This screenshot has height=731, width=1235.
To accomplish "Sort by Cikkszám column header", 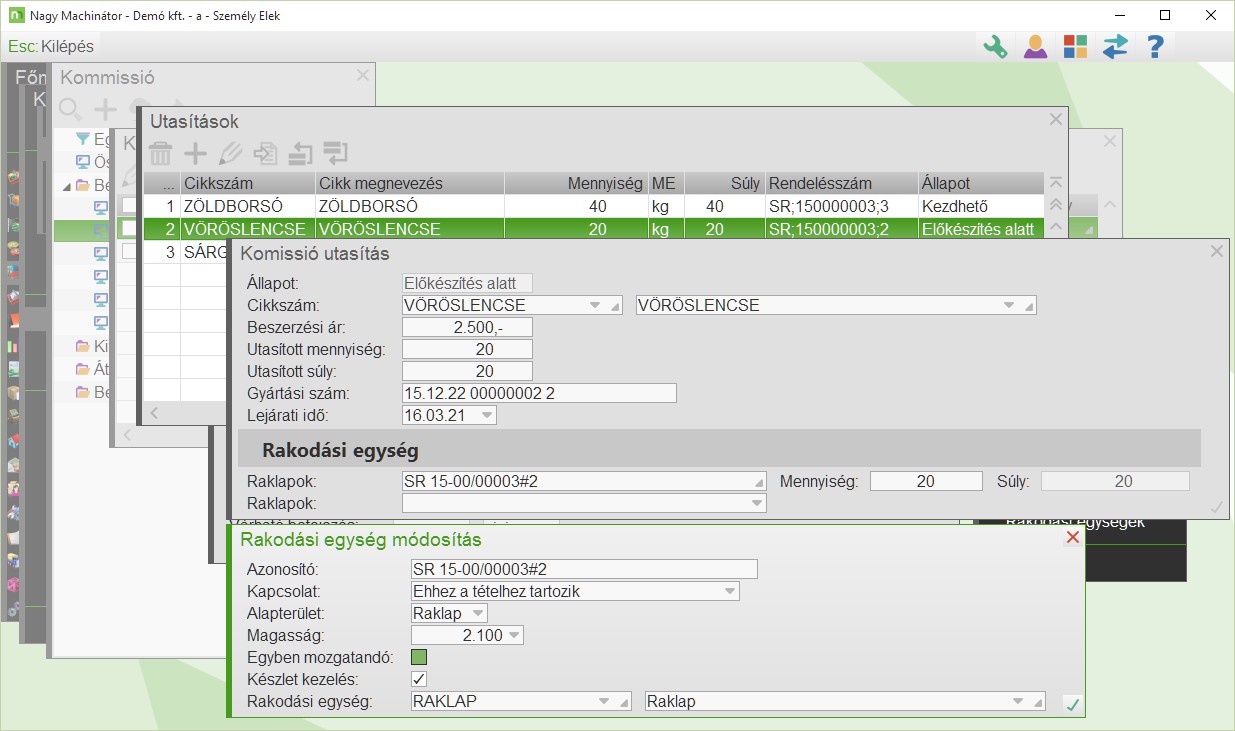I will click(x=247, y=183).
